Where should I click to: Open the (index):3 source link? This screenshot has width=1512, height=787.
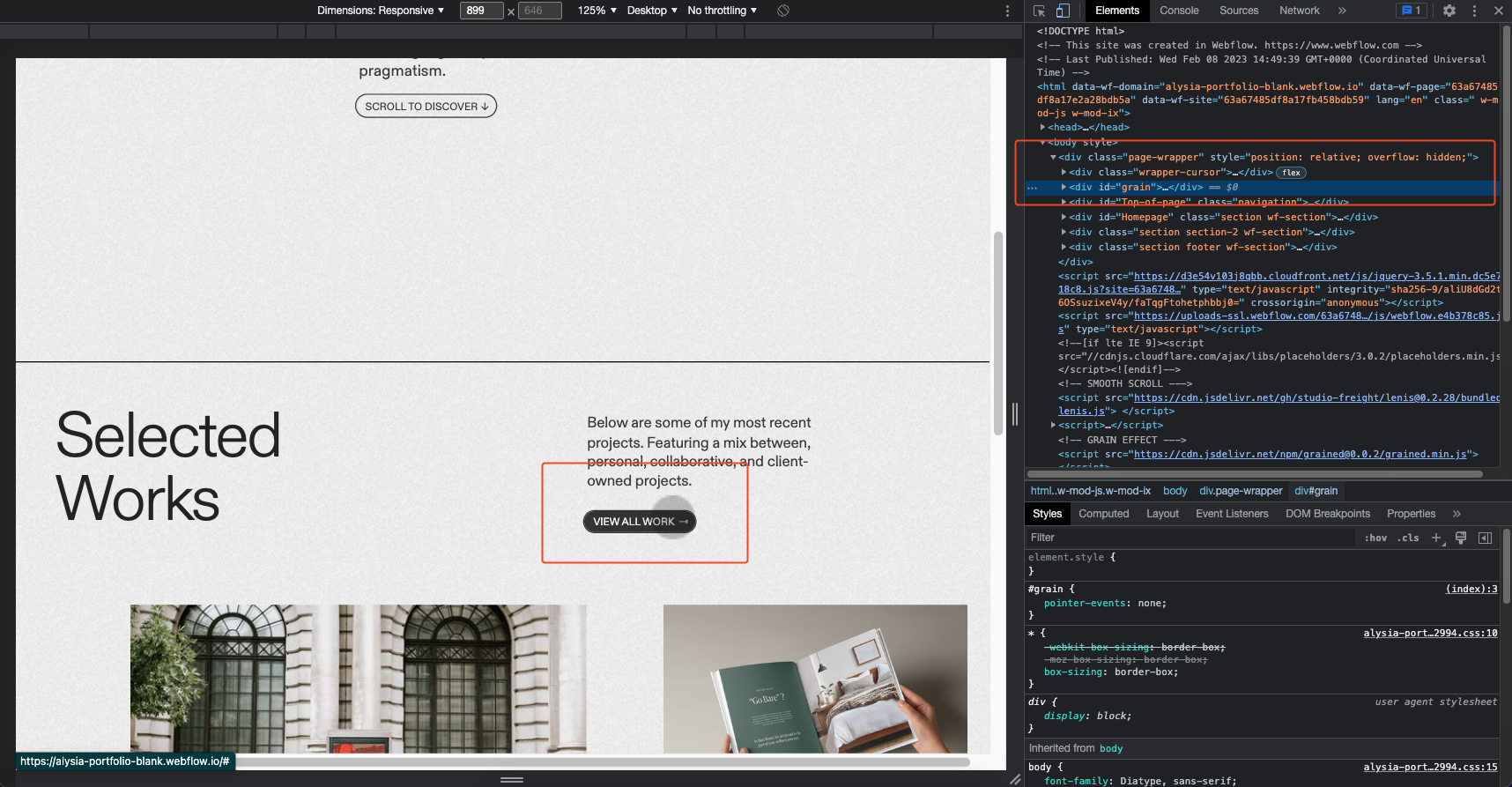click(1471, 590)
